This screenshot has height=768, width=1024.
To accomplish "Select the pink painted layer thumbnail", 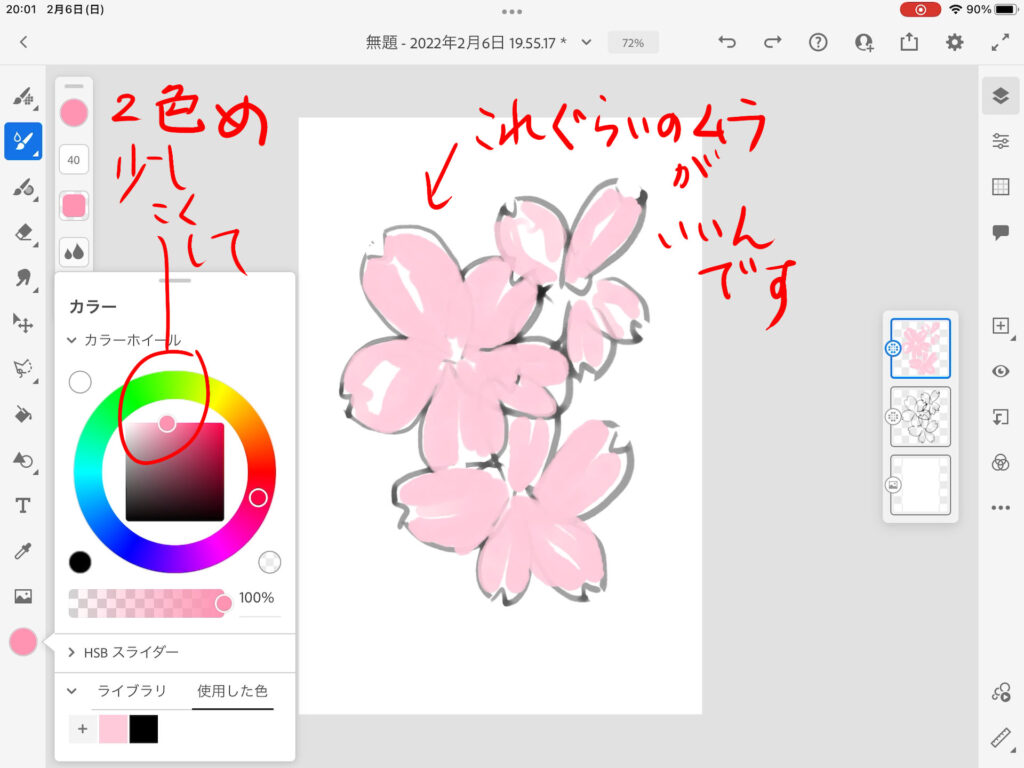I will tap(920, 348).
